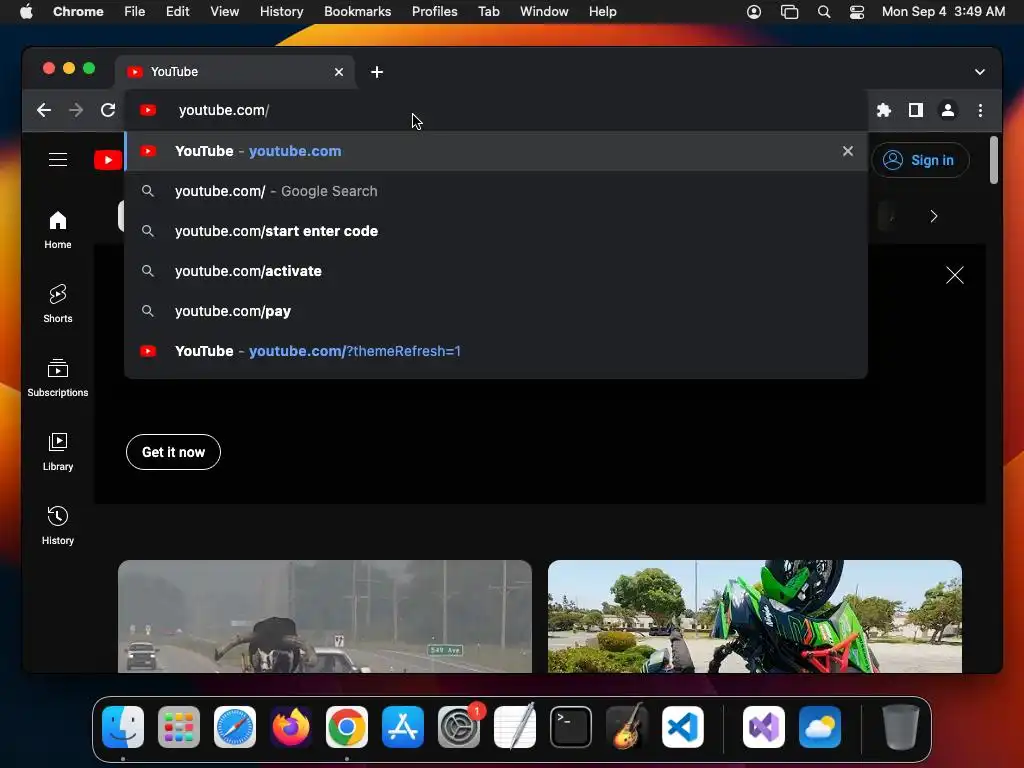Open Shorts in YouTube sidebar
This screenshot has width=1024, height=768.
tap(57, 303)
